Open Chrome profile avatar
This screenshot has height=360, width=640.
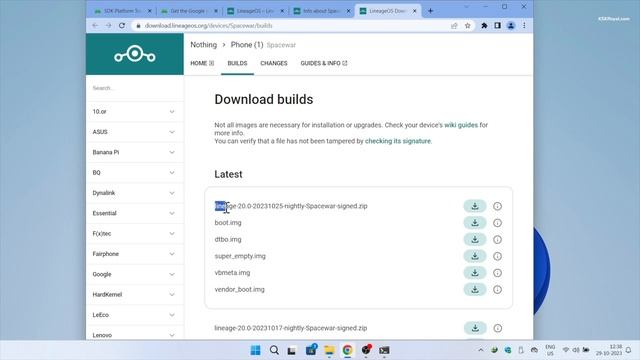[x=511, y=25]
